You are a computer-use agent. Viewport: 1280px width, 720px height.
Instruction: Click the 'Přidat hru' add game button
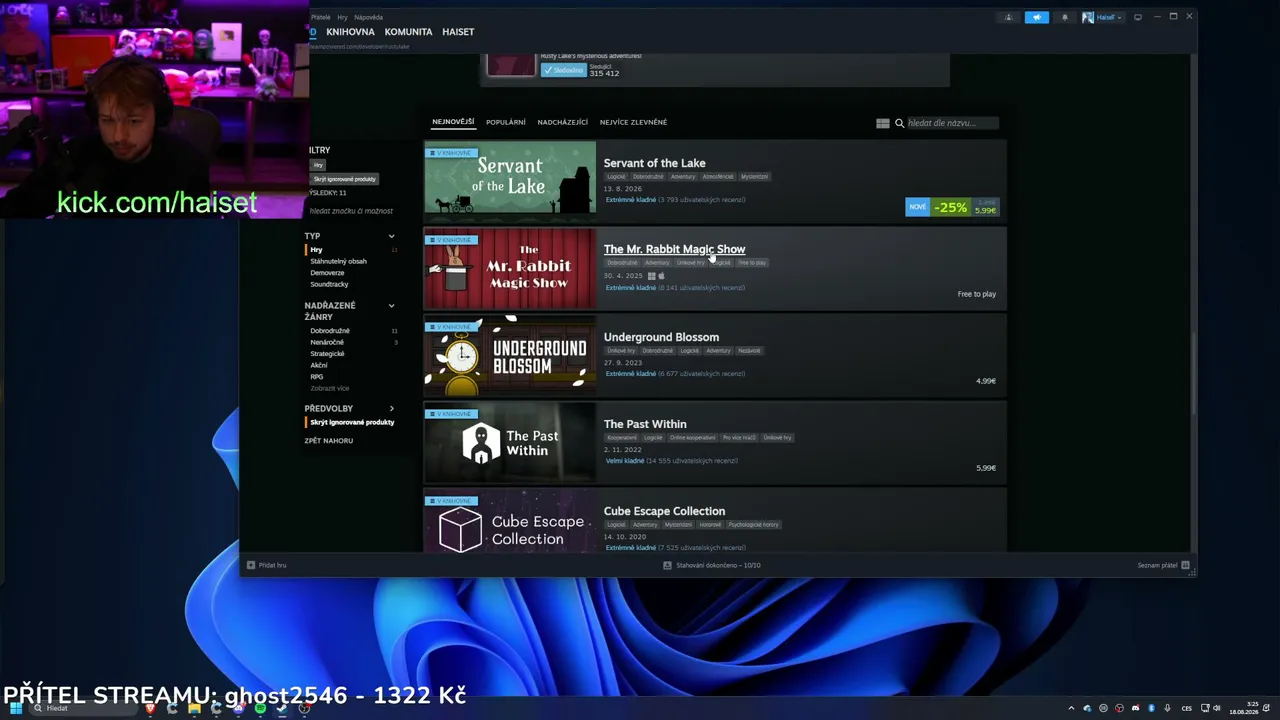pos(266,565)
